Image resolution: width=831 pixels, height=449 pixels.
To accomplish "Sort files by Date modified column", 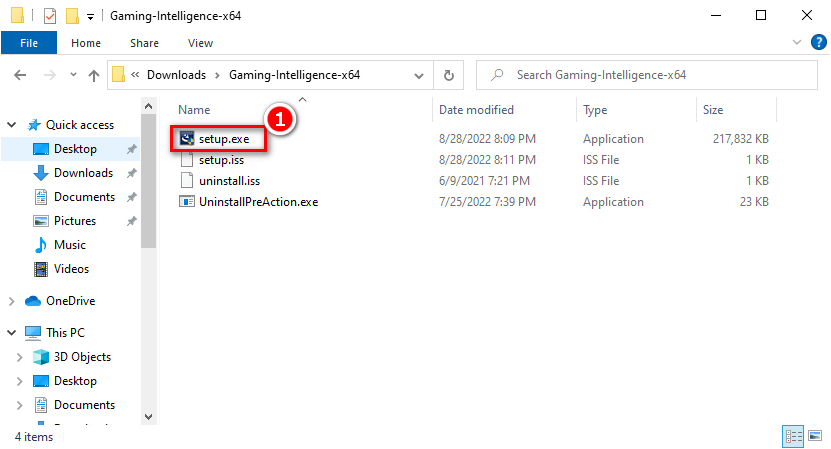I will [476, 110].
